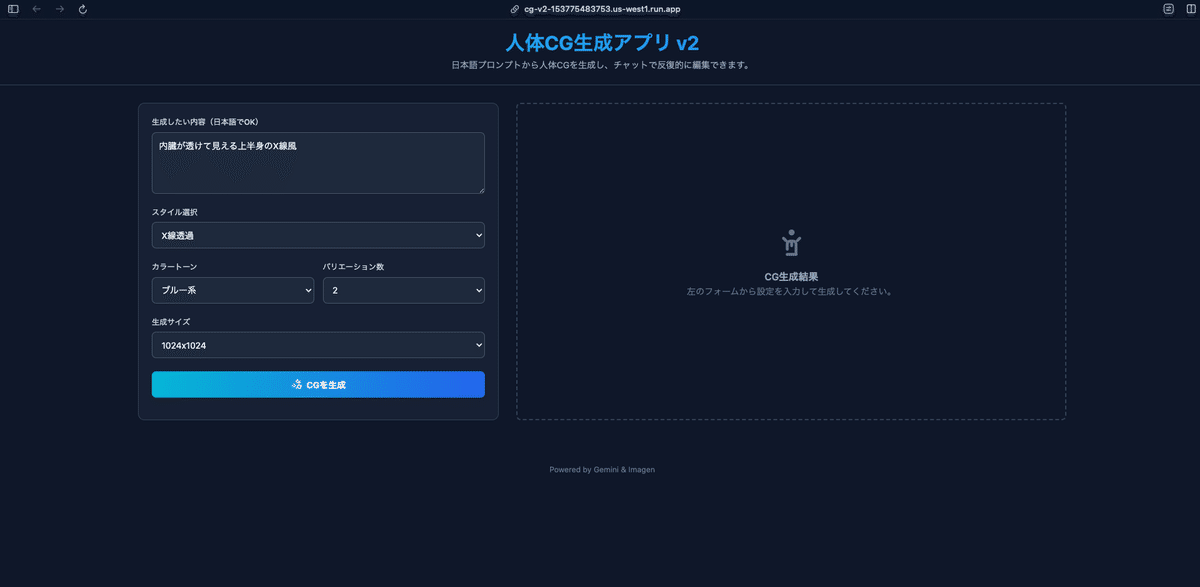Toggle the browser sidebar icon
The width and height of the screenshot is (1200, 587).
[x=13, y=9]
